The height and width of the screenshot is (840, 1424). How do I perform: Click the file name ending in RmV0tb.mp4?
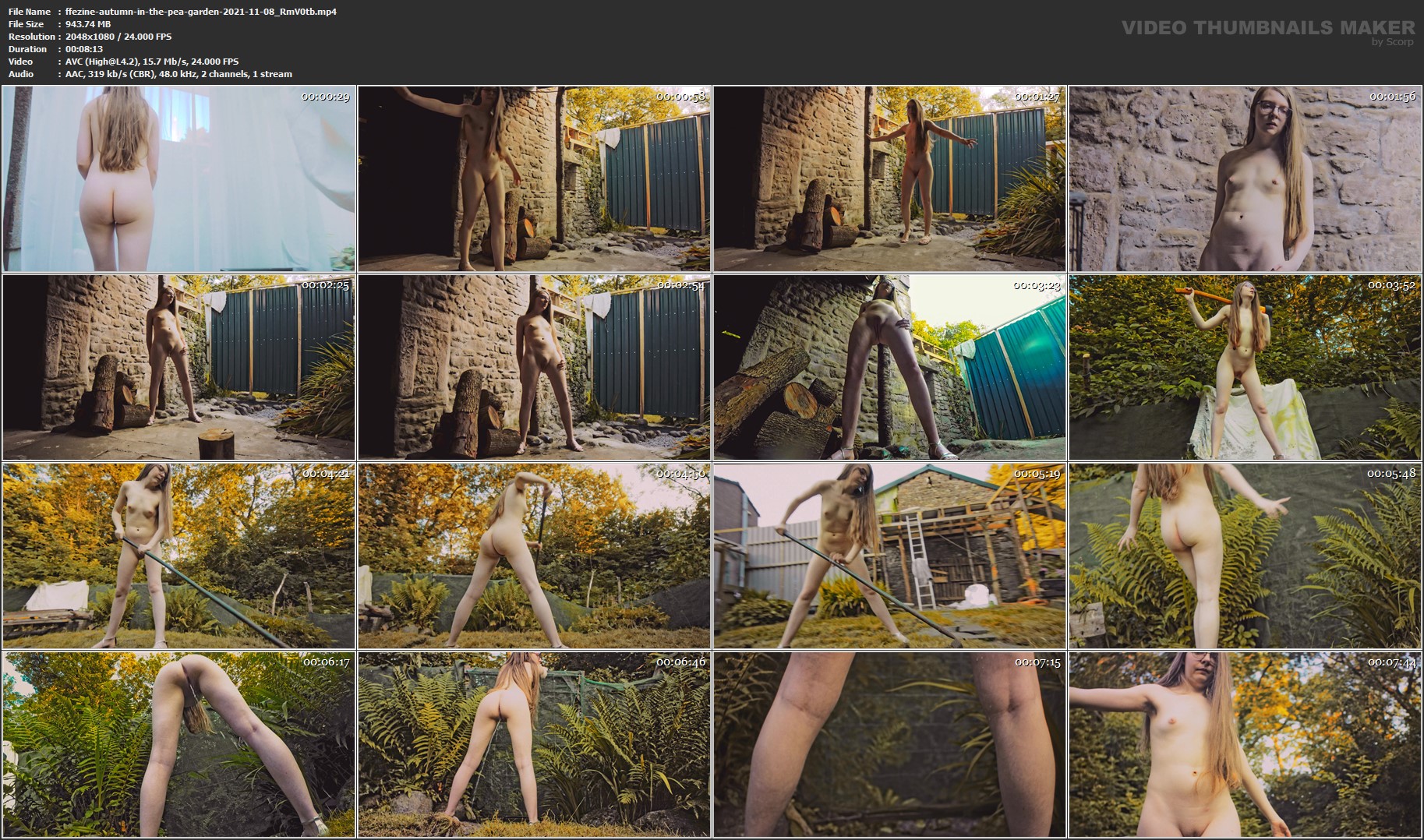pyautogui.click(x=201, y=12)
